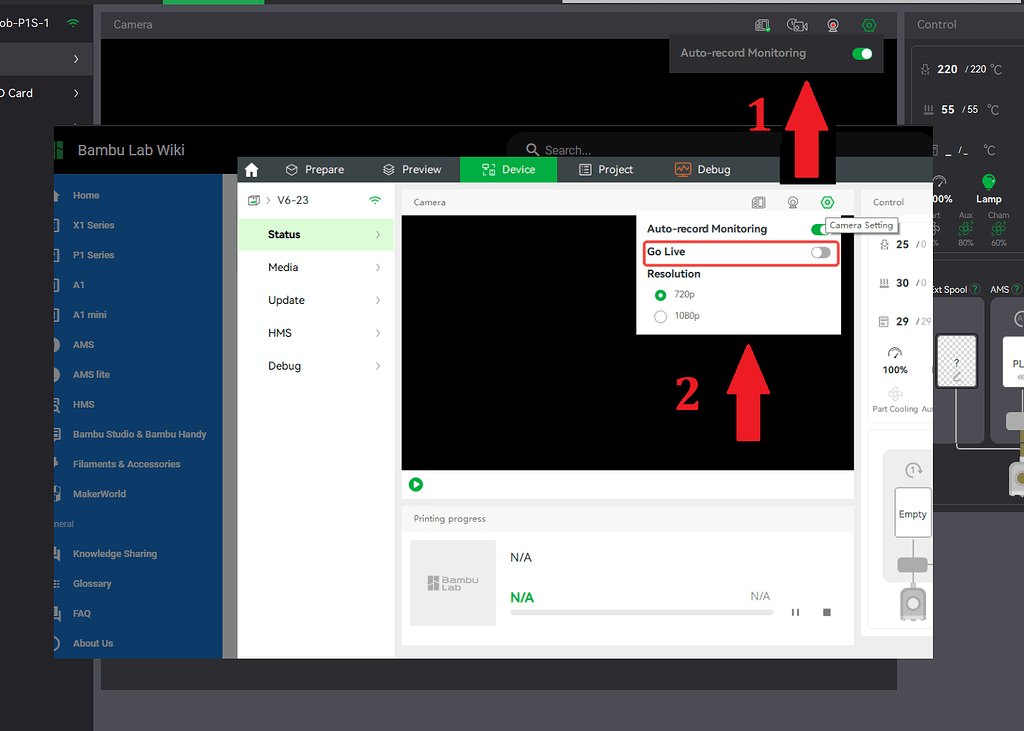
Task: Click the home icon left of Prepare tab
Action: click(x=251, y=170)
